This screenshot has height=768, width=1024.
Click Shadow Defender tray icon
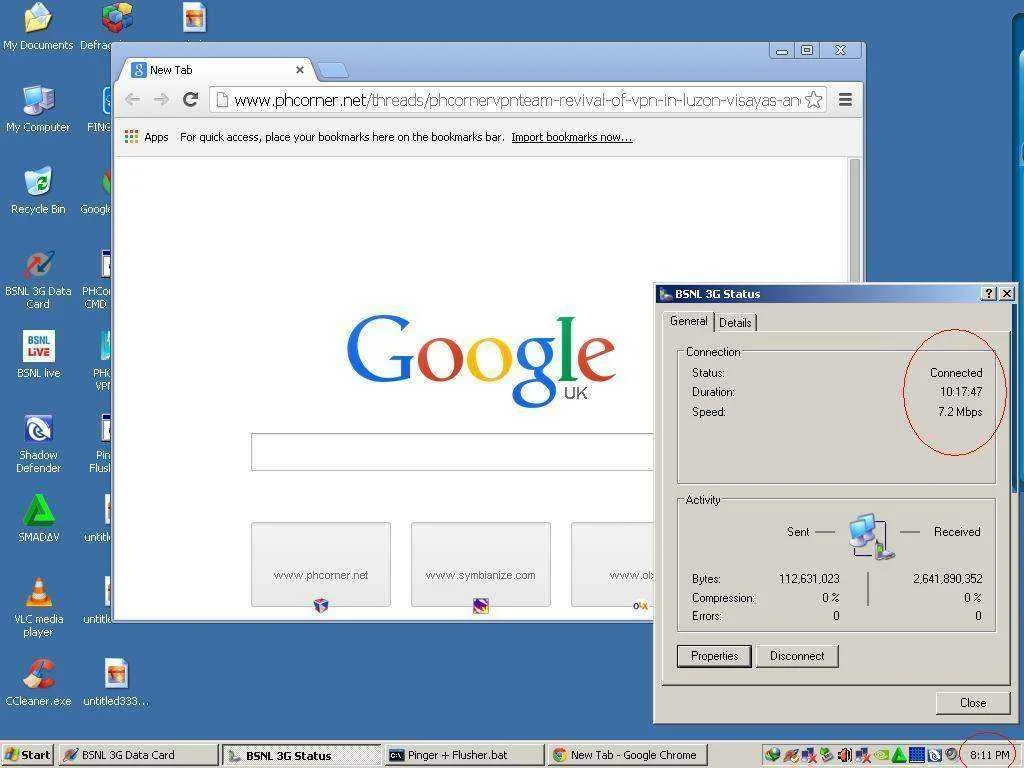[935, 755]
